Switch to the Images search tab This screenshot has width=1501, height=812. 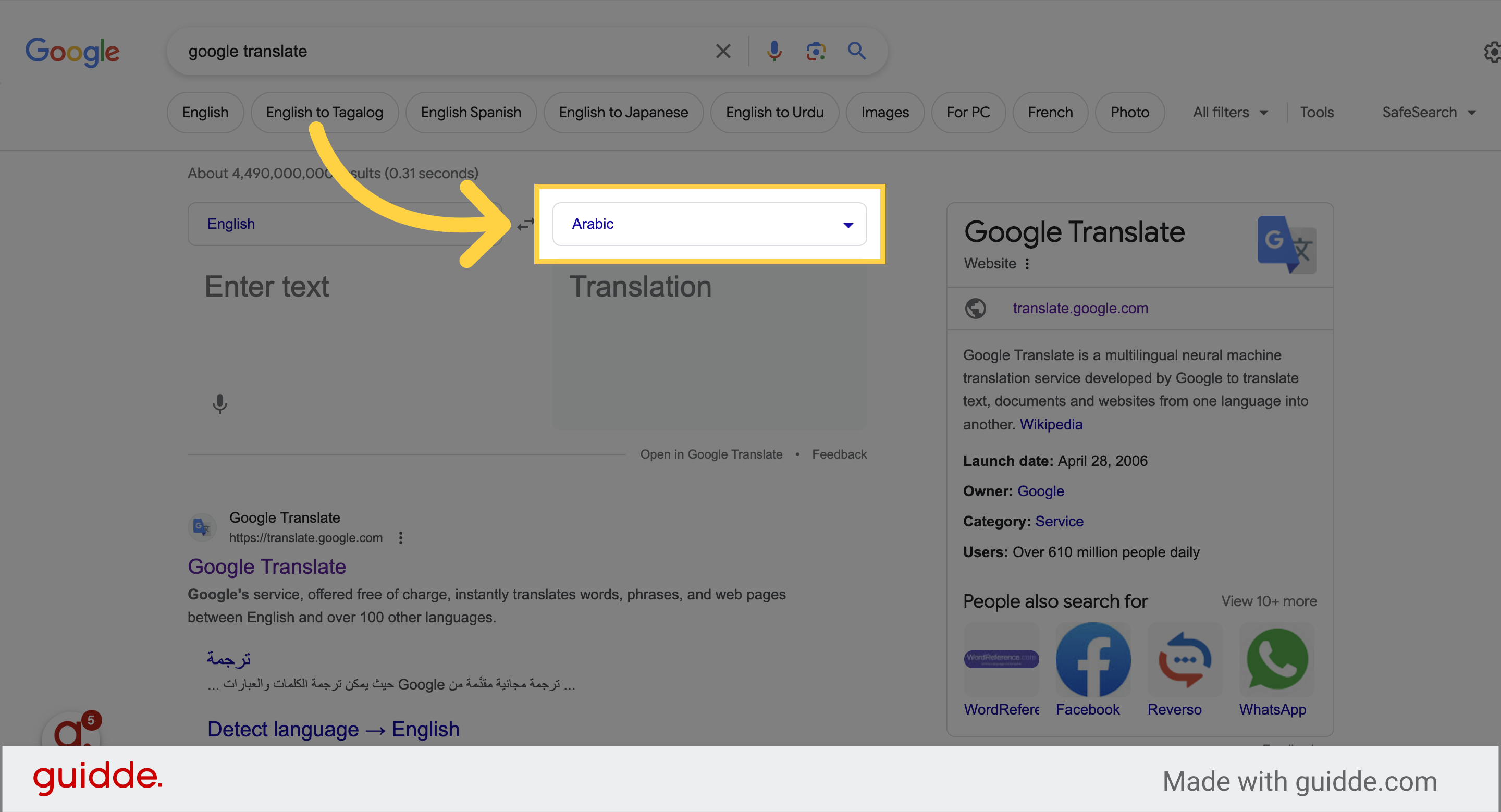tap(884, 112)
